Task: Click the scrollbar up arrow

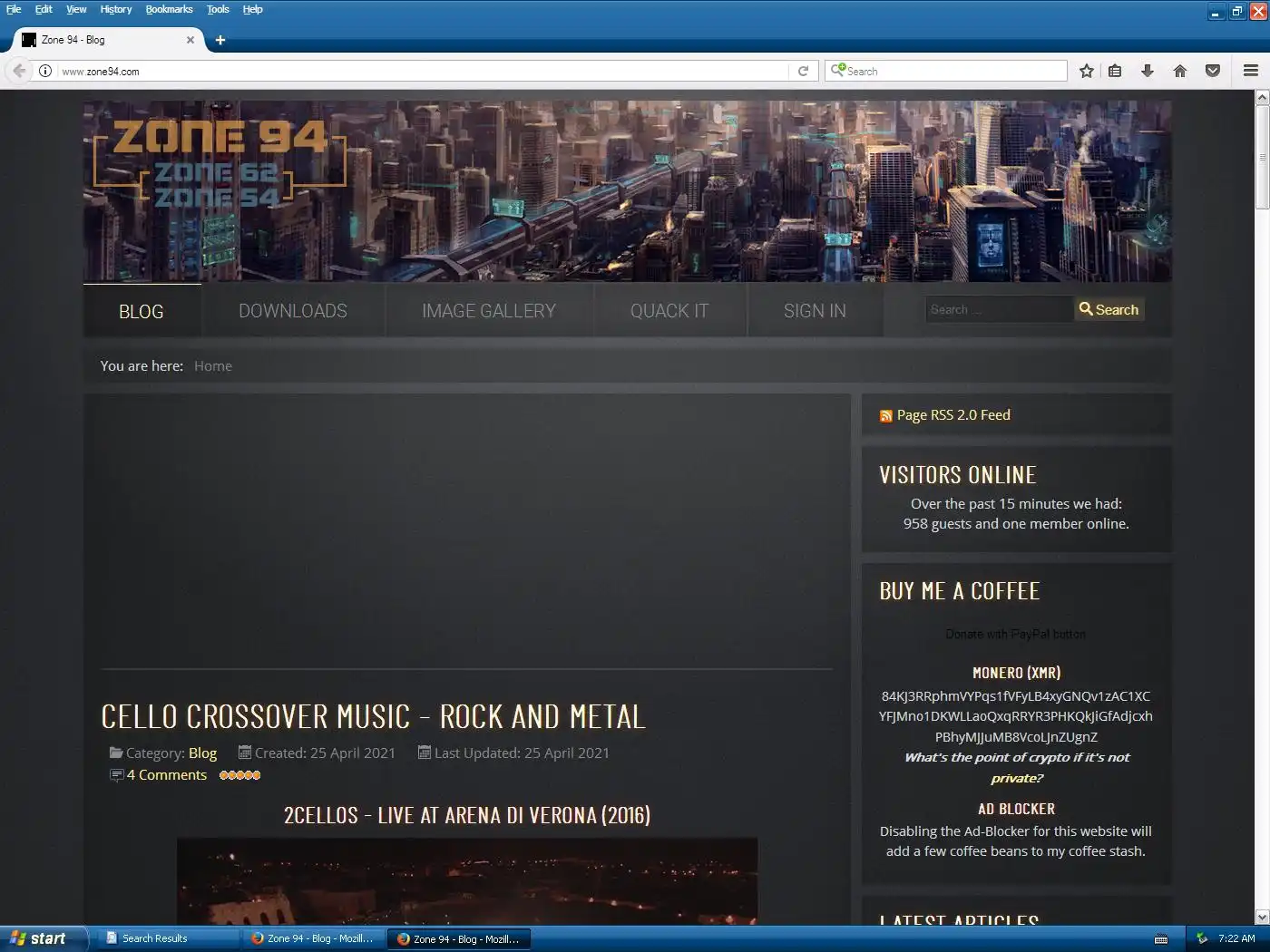Action: click(1262, 98)
